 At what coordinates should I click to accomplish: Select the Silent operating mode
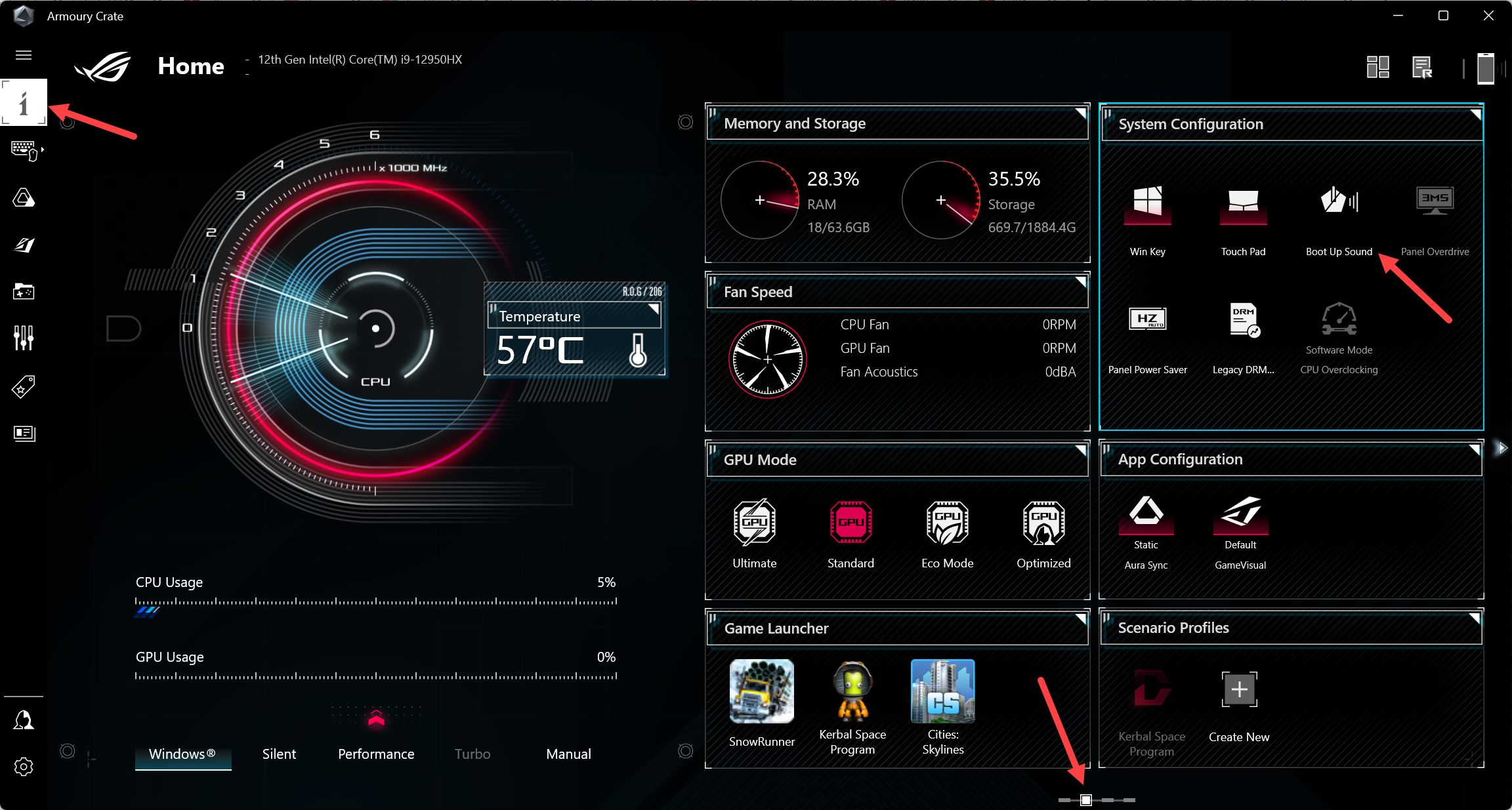(x=279, y=754)
